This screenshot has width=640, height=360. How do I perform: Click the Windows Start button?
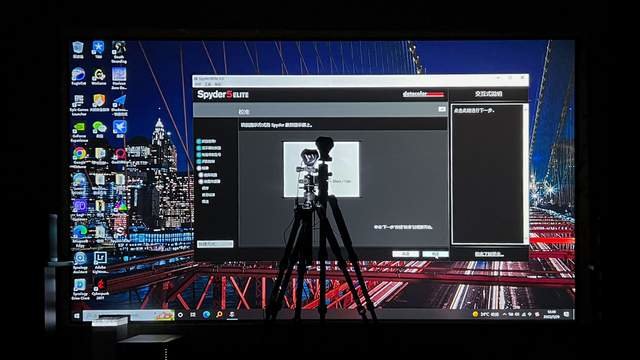[x=77, y=316]
